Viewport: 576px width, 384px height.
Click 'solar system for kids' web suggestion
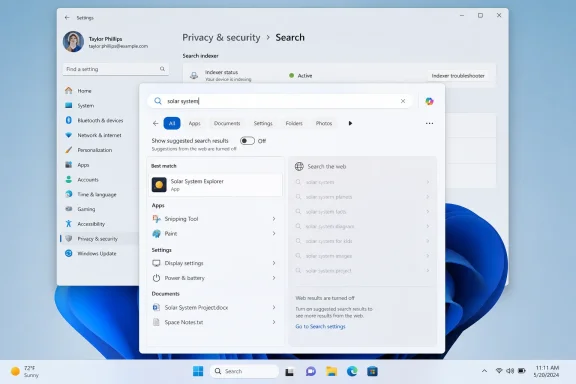[363, 241]
